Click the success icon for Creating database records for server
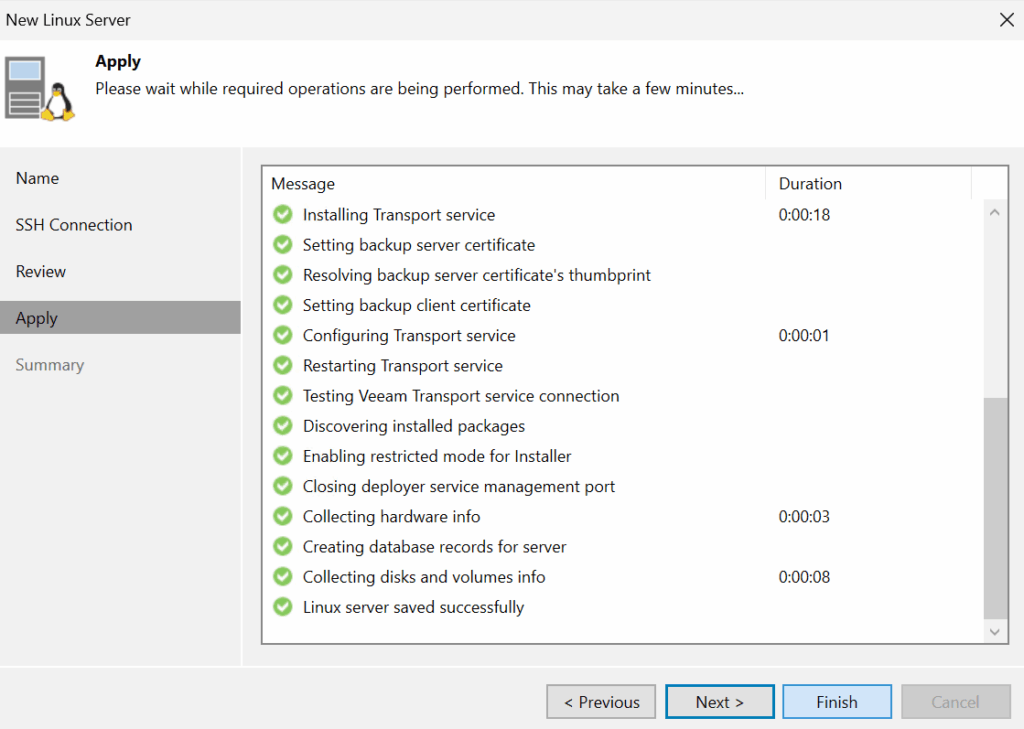Screen dimensions: 1024x729 [283, 546]
